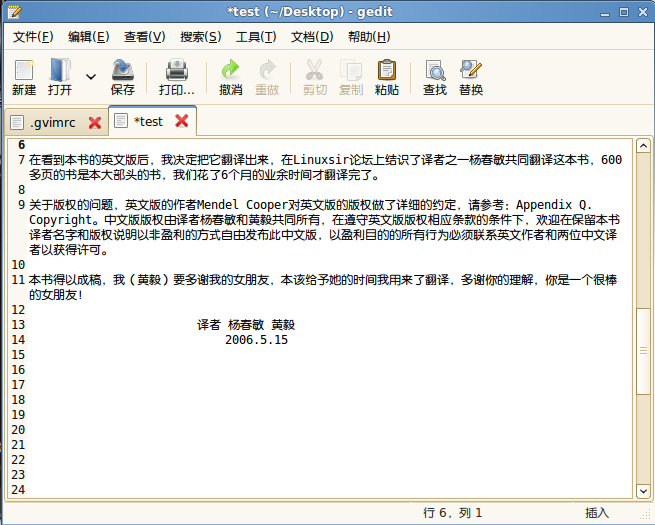The height and width of the screenshot is (525, 655).
Task: Undo the last edit with 撤消
Action: pos(231,70)
